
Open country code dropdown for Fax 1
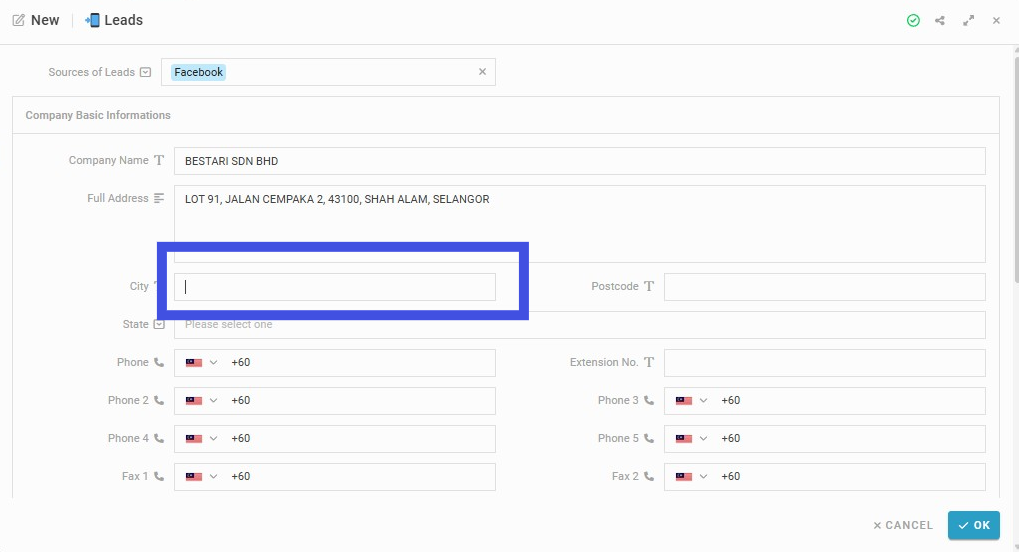coord(213,477)
